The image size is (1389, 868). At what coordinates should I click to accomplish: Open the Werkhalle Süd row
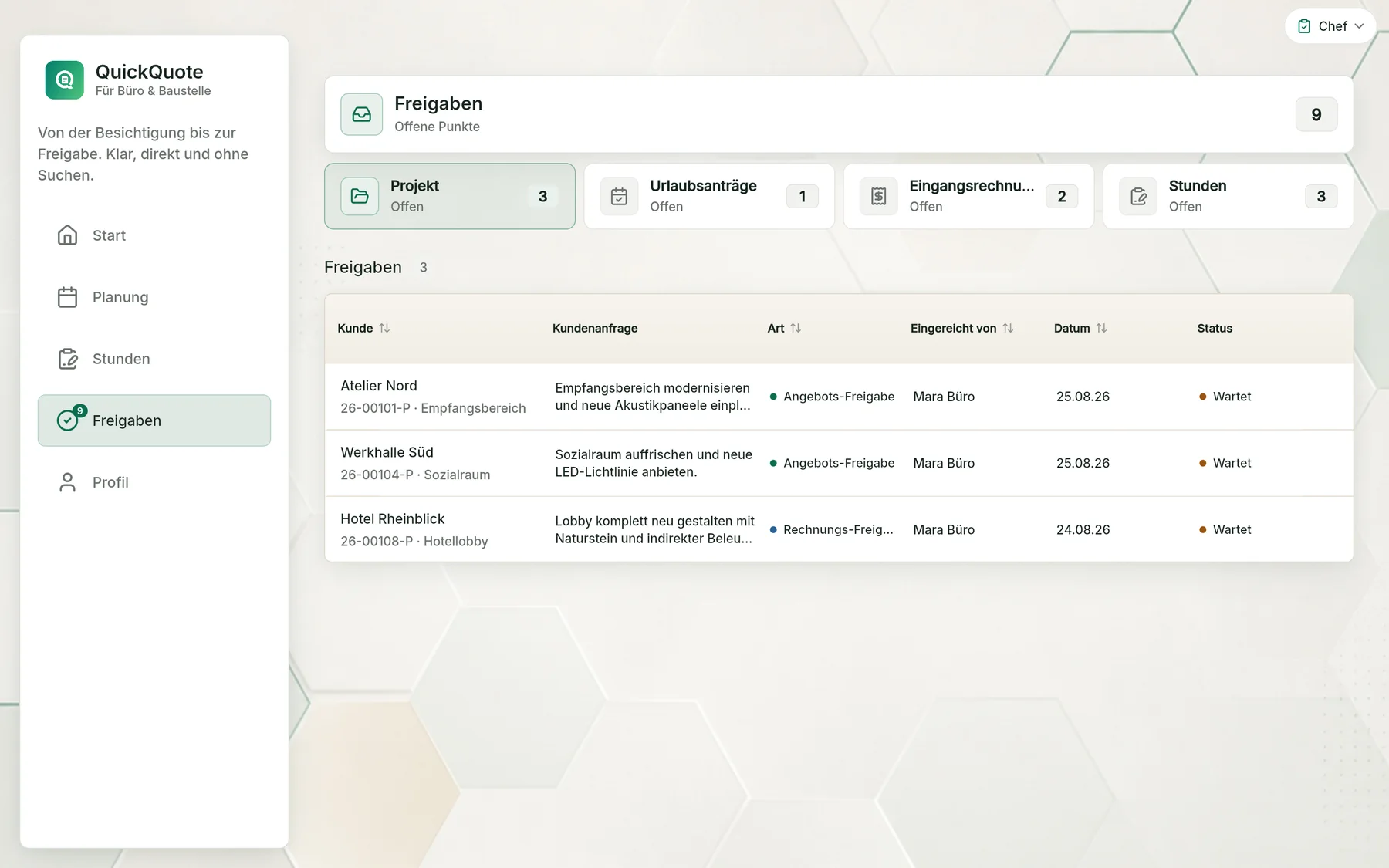[839, 463]
